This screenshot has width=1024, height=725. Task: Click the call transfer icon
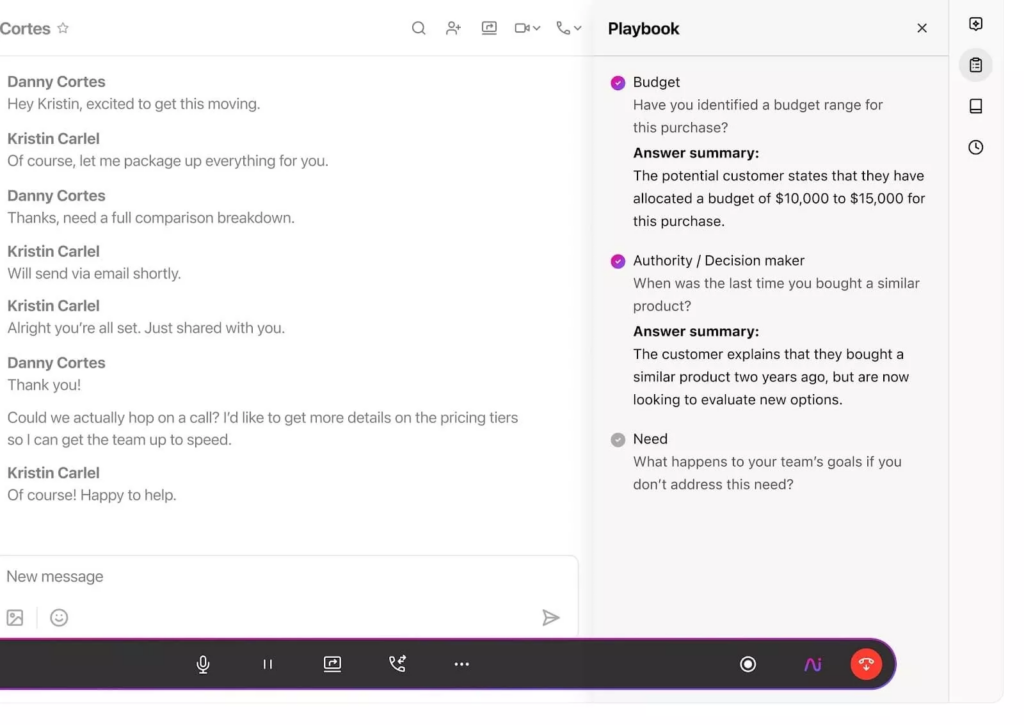397,664
